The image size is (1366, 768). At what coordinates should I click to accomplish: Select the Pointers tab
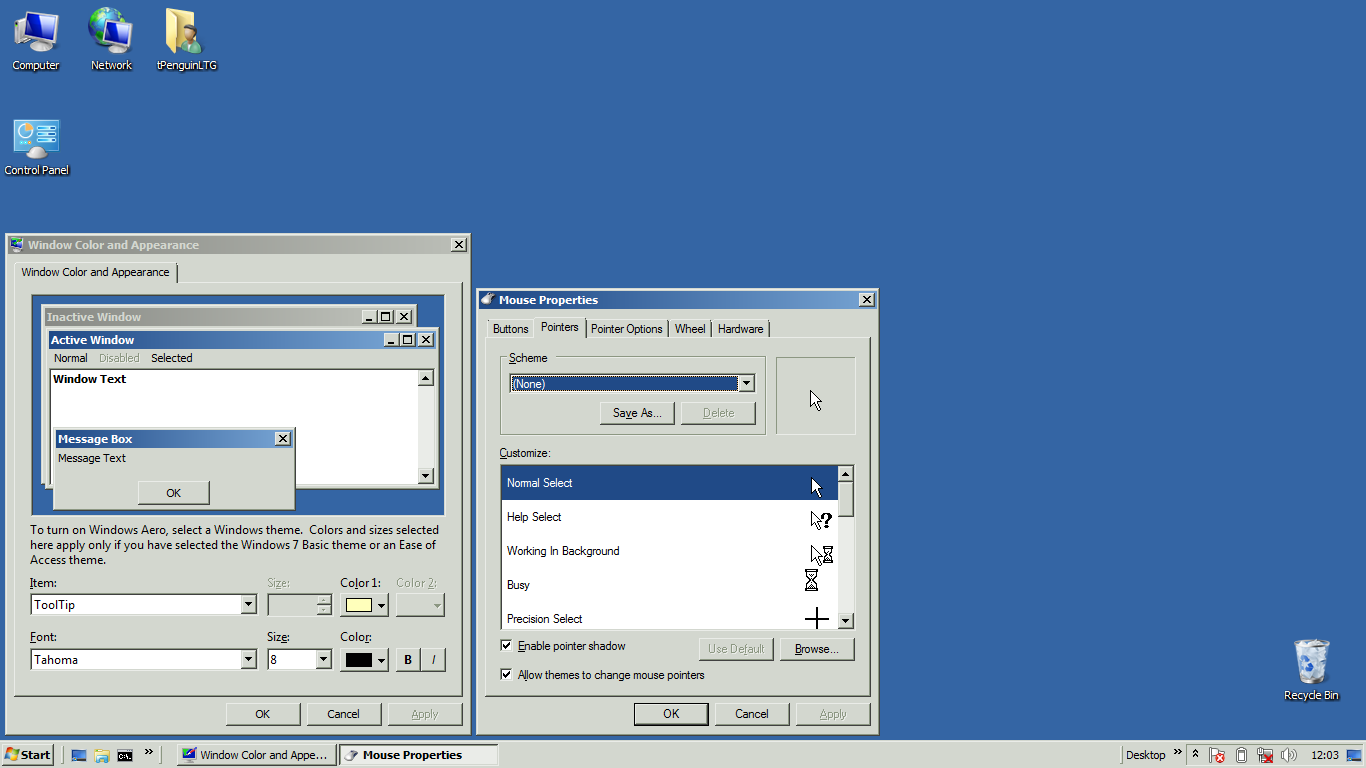point(559,327)
